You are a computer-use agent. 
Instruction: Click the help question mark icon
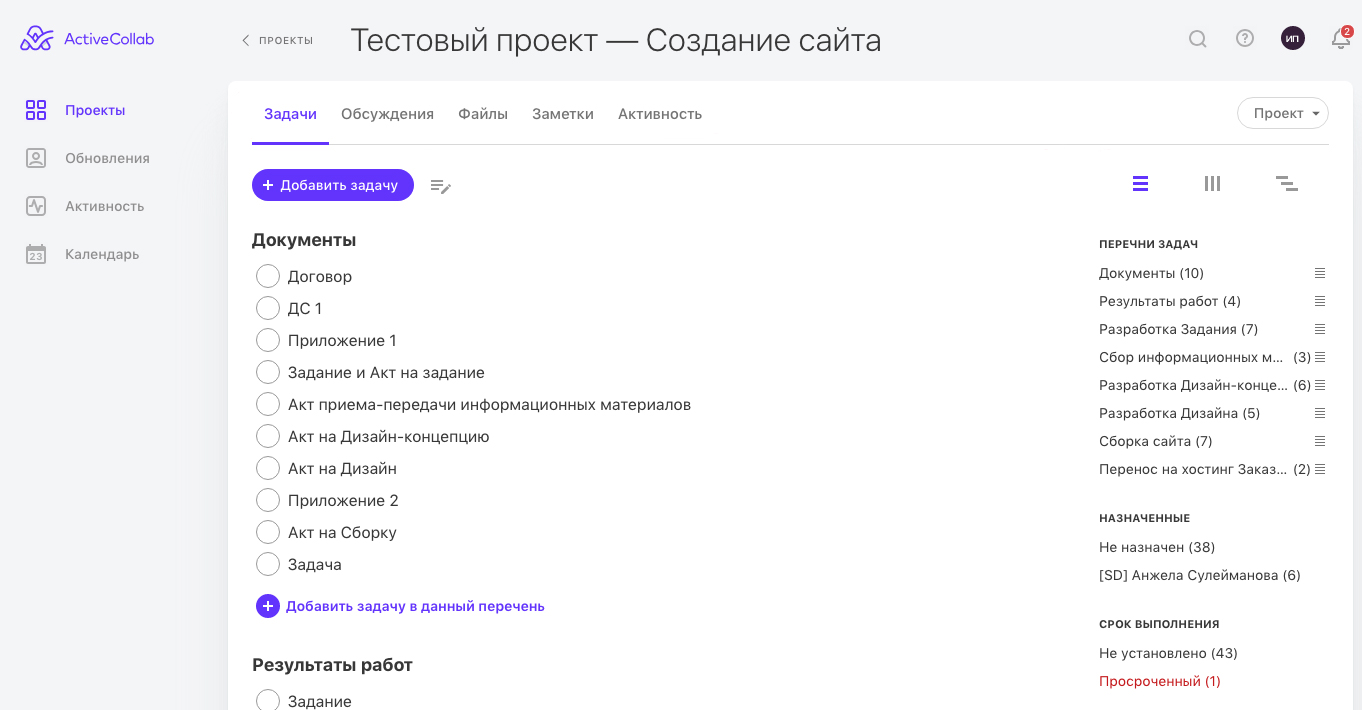pyautogui.click(x=1245, y=39)
